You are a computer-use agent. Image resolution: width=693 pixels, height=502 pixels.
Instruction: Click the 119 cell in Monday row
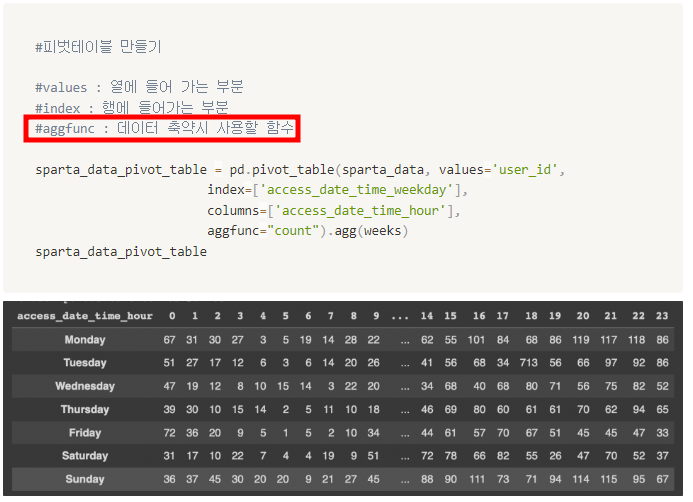point(580,339)
